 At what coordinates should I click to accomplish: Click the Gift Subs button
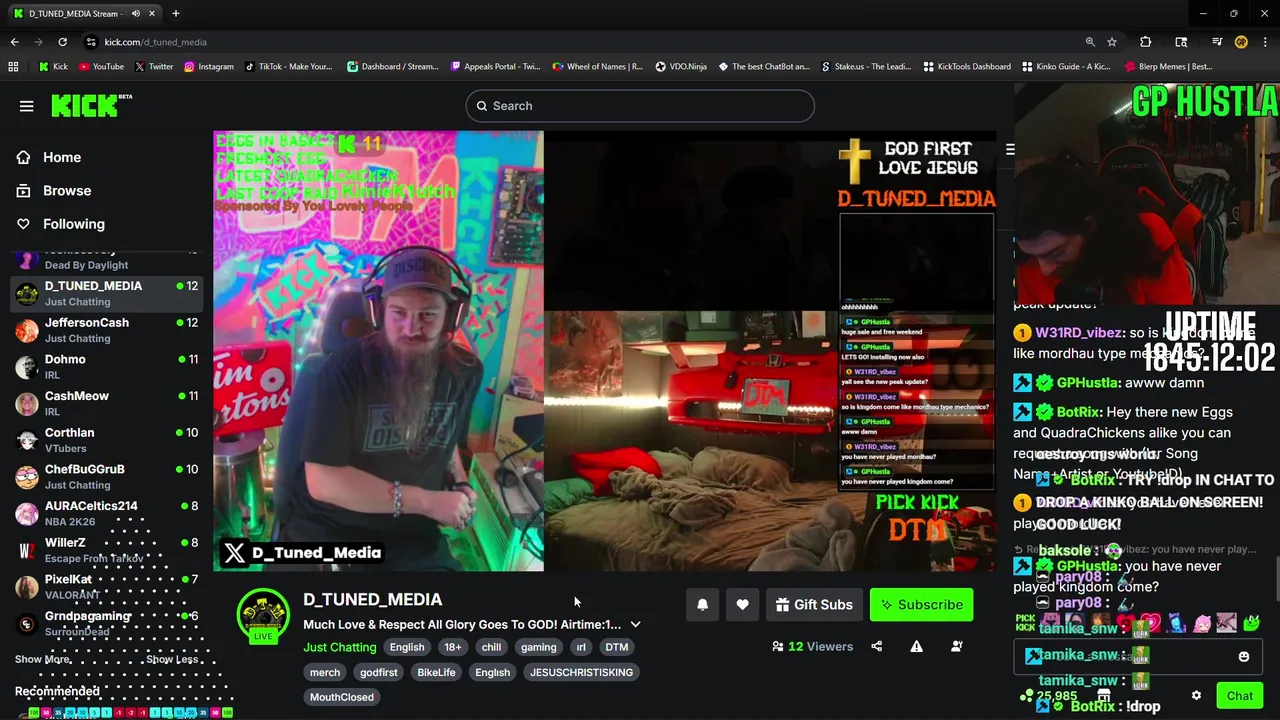point(815,604)
